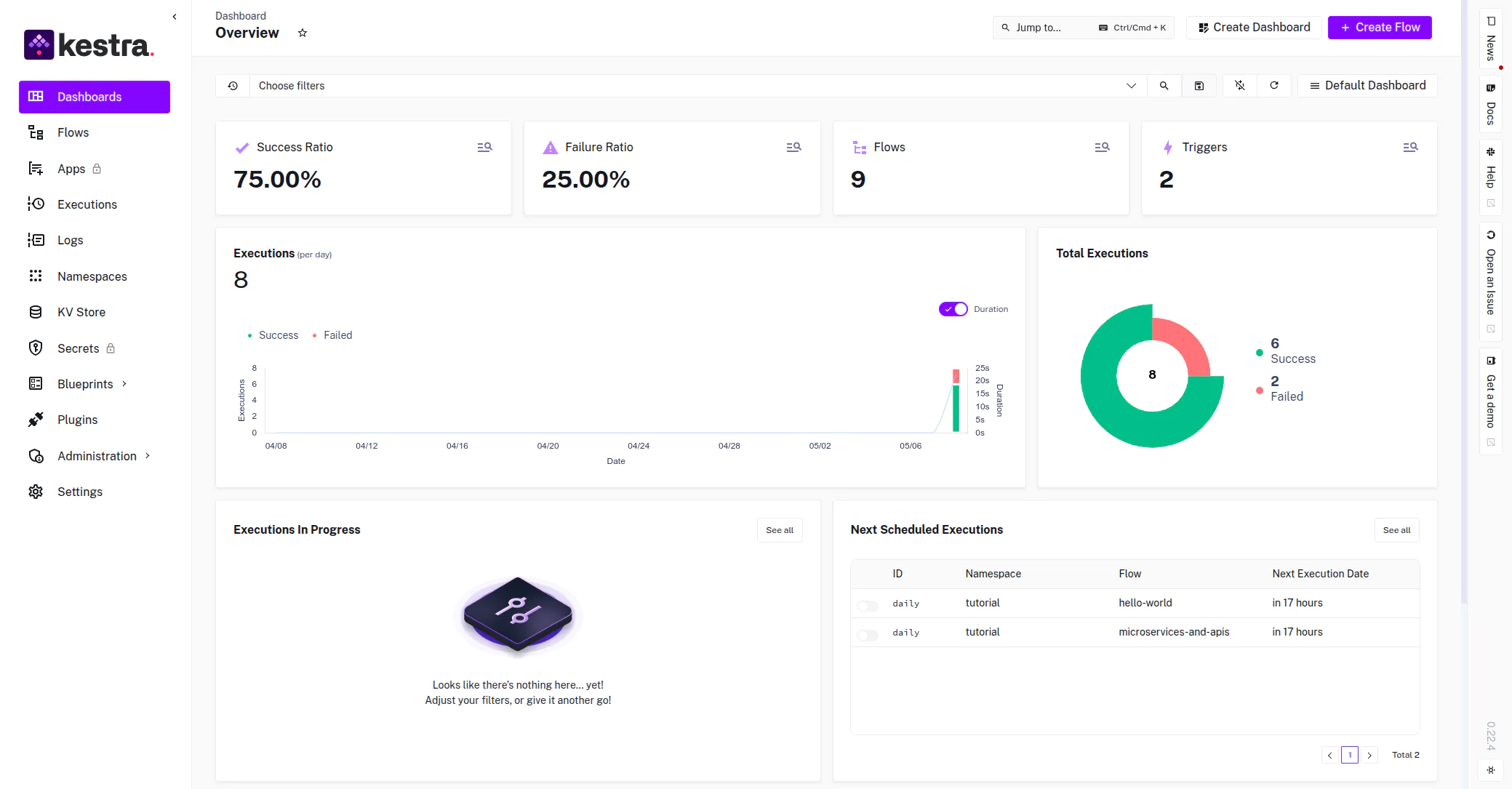The height and width of the screenshot is (789, 1512).
Task: Toggle the Duration switch off
Action: coord(953,309)
